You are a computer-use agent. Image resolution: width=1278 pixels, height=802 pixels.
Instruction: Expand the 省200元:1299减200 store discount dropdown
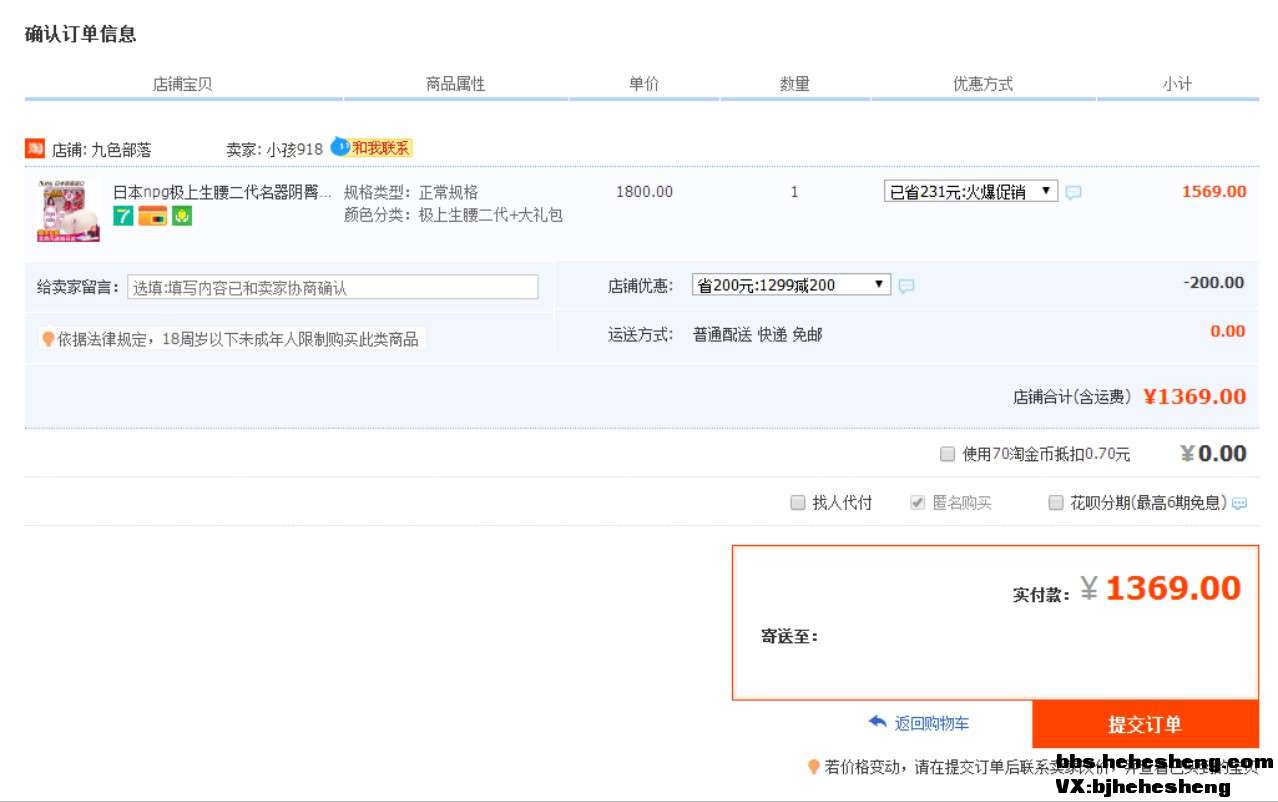pyautogui.click(x=790, y=285)
